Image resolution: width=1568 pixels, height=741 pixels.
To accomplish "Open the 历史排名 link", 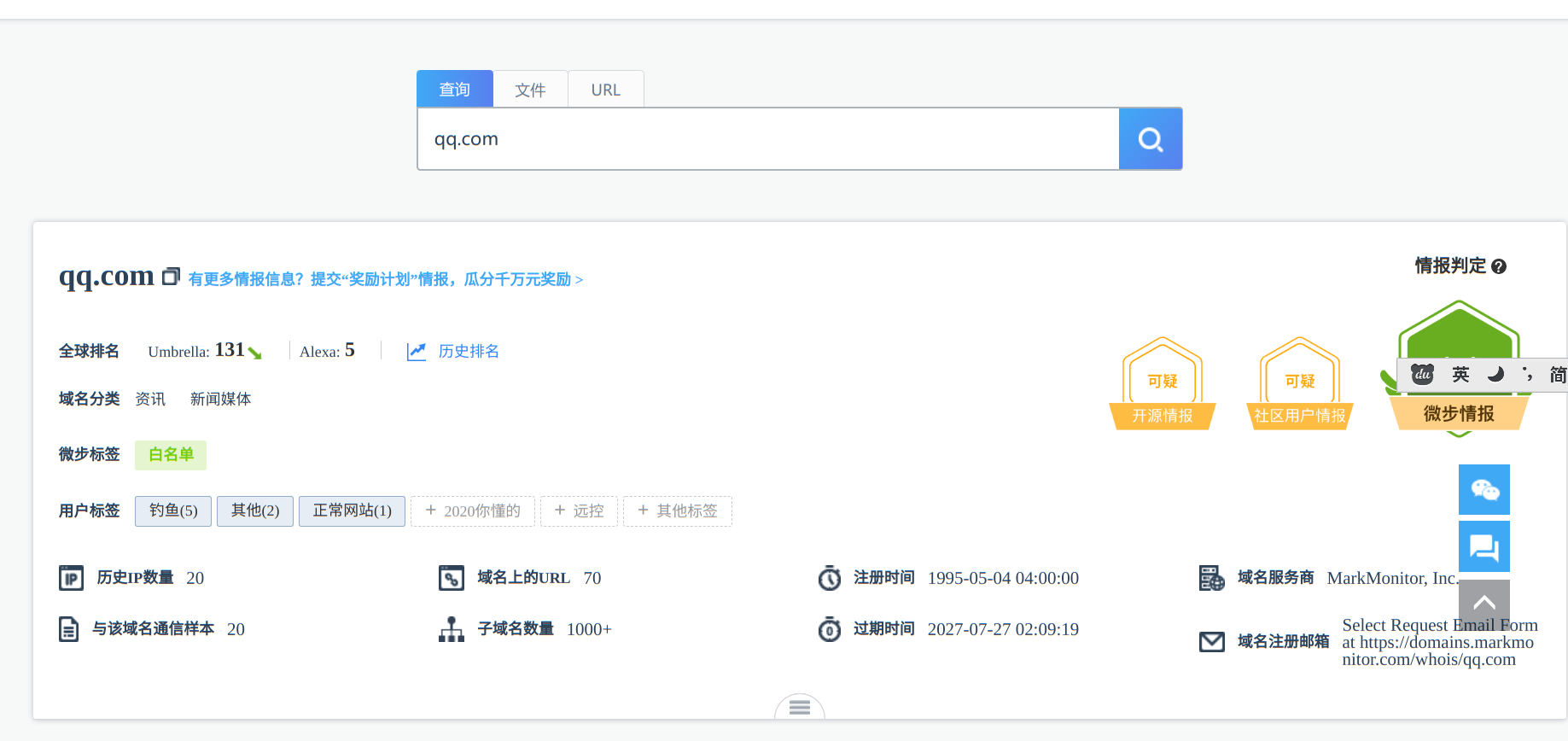I will point(469,351).
